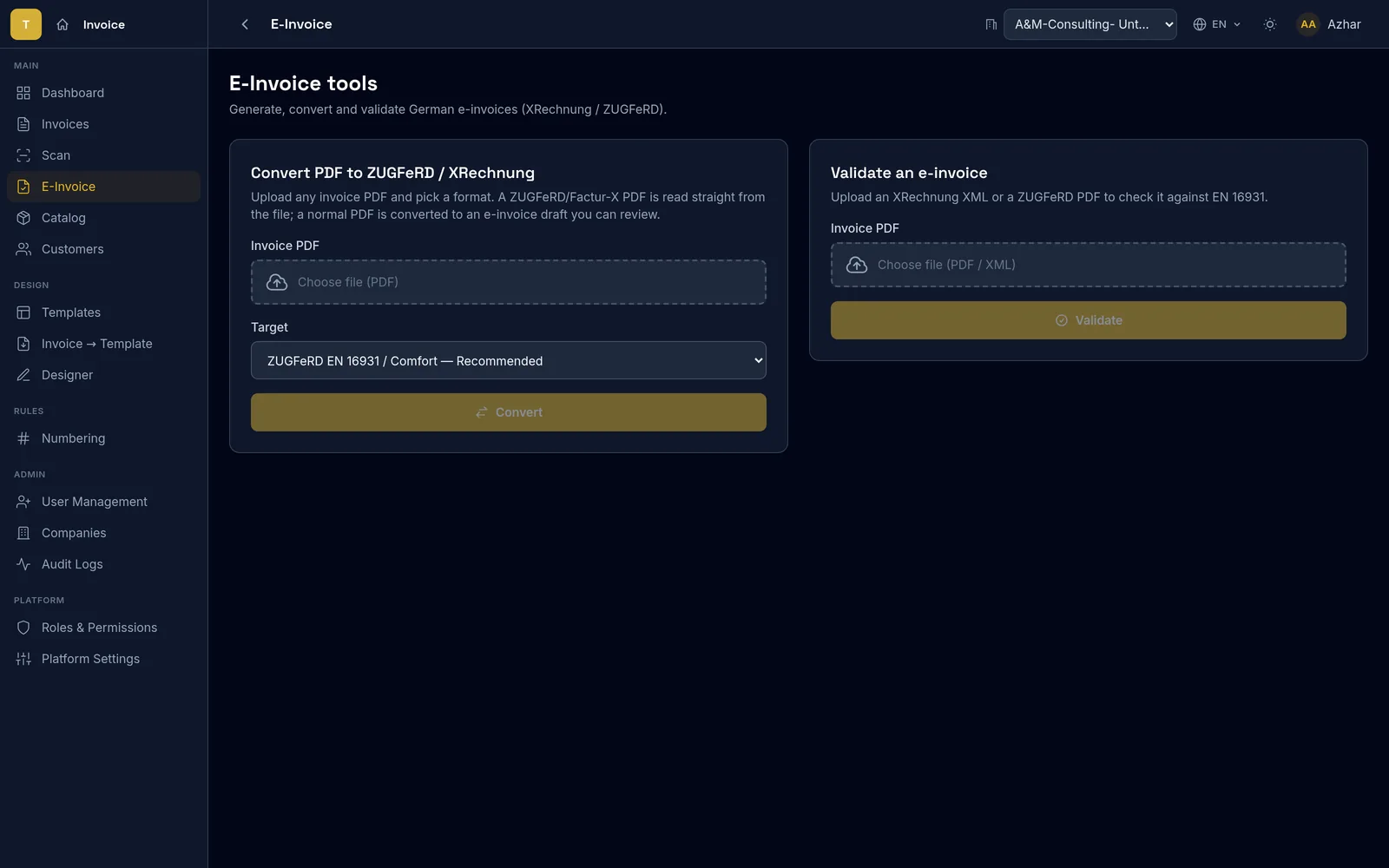Viewport: 1389px width, 868px height.
Task: Click the Catalog box icon
Action: tap(23, 218)
